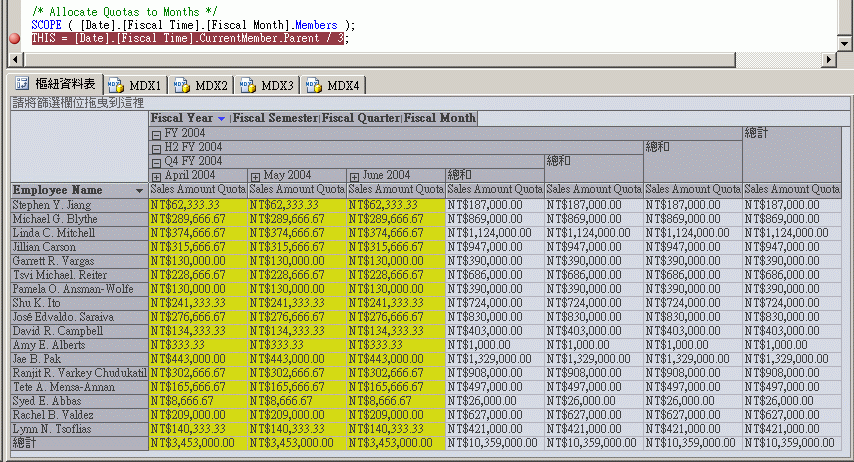This screenshot has width=854, height=462.
Task: Select row Linda C. Mitchell
Action: point(80,233)
